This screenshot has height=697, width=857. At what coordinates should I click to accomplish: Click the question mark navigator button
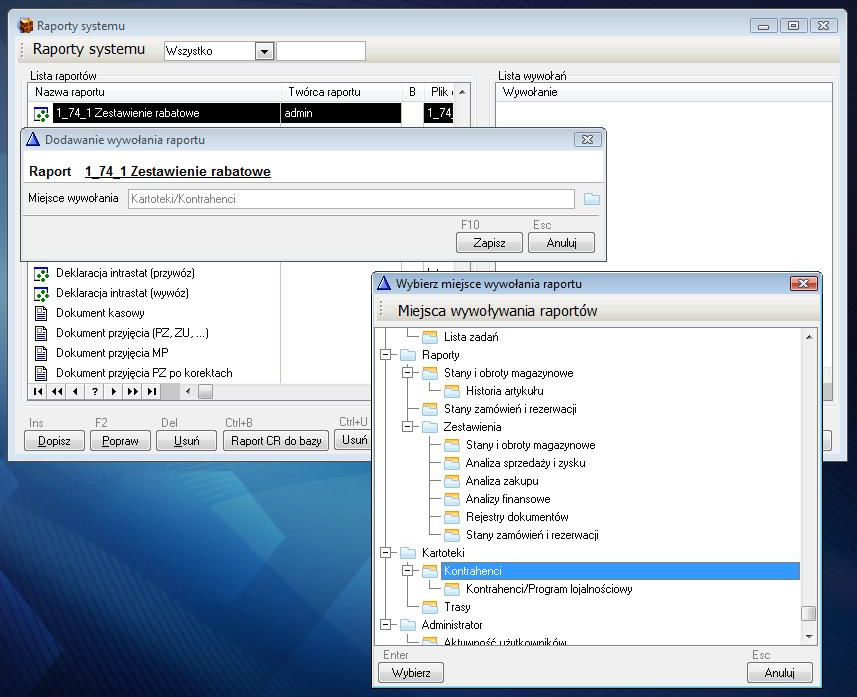pyautogui.click(x=95, y=392)
